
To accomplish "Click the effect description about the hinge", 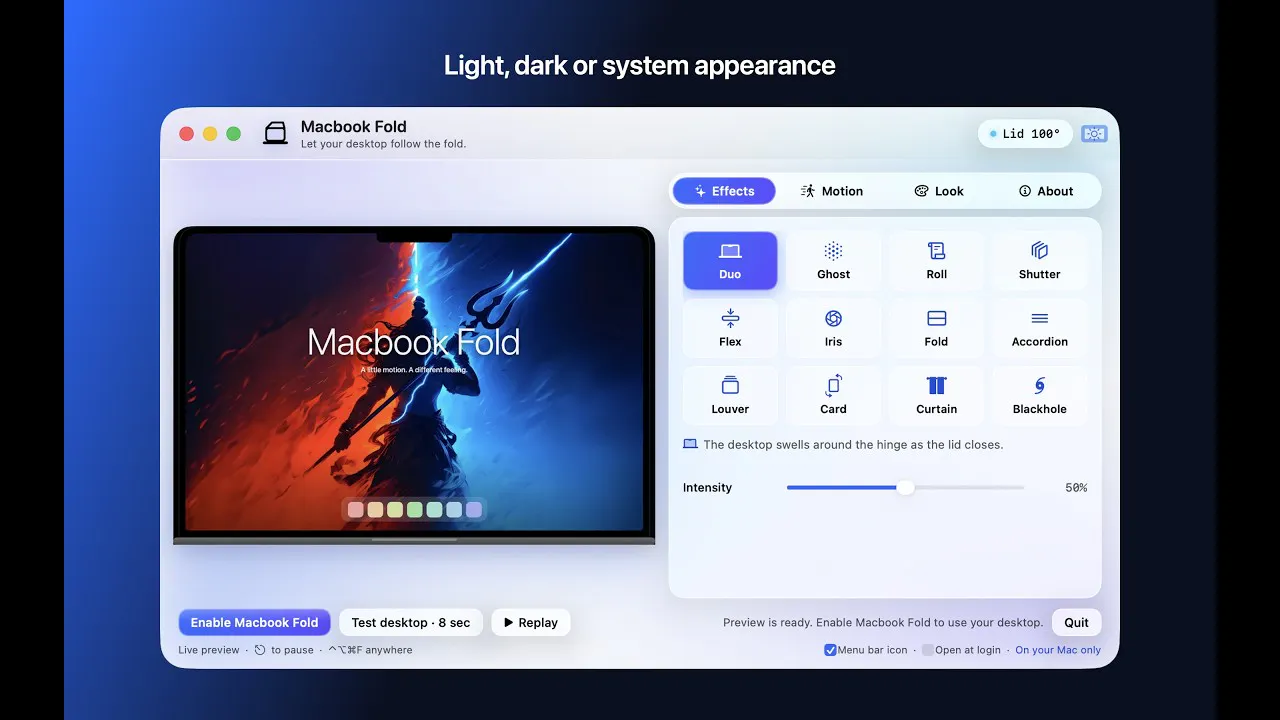I will point(853,445).
